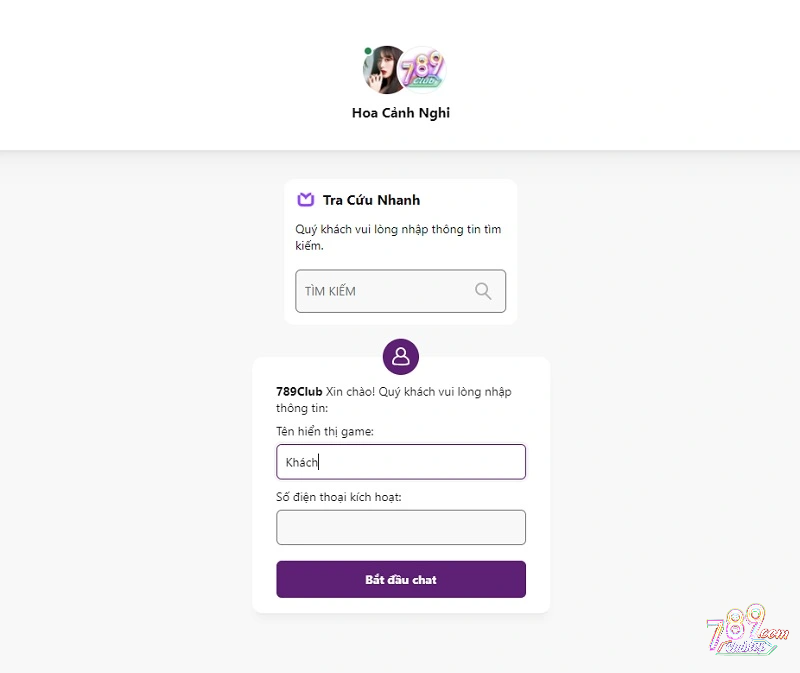Click the game display name field containing Khách

click(400, 462)
